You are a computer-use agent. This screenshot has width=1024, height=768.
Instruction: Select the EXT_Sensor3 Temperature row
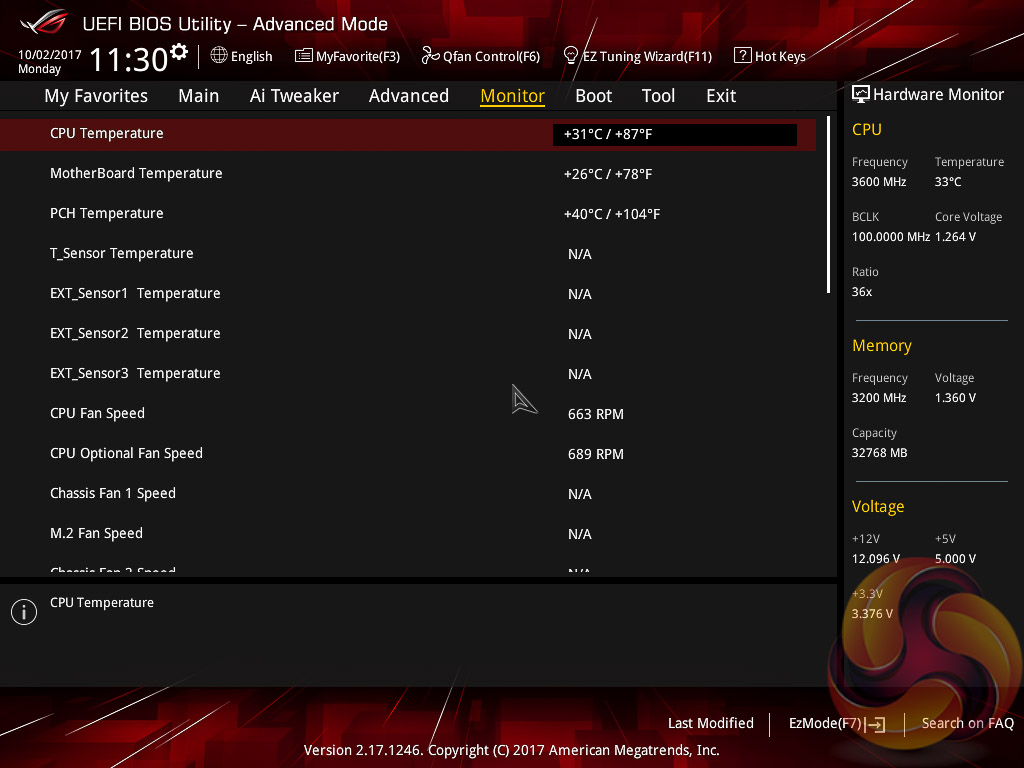click(408, 374)
